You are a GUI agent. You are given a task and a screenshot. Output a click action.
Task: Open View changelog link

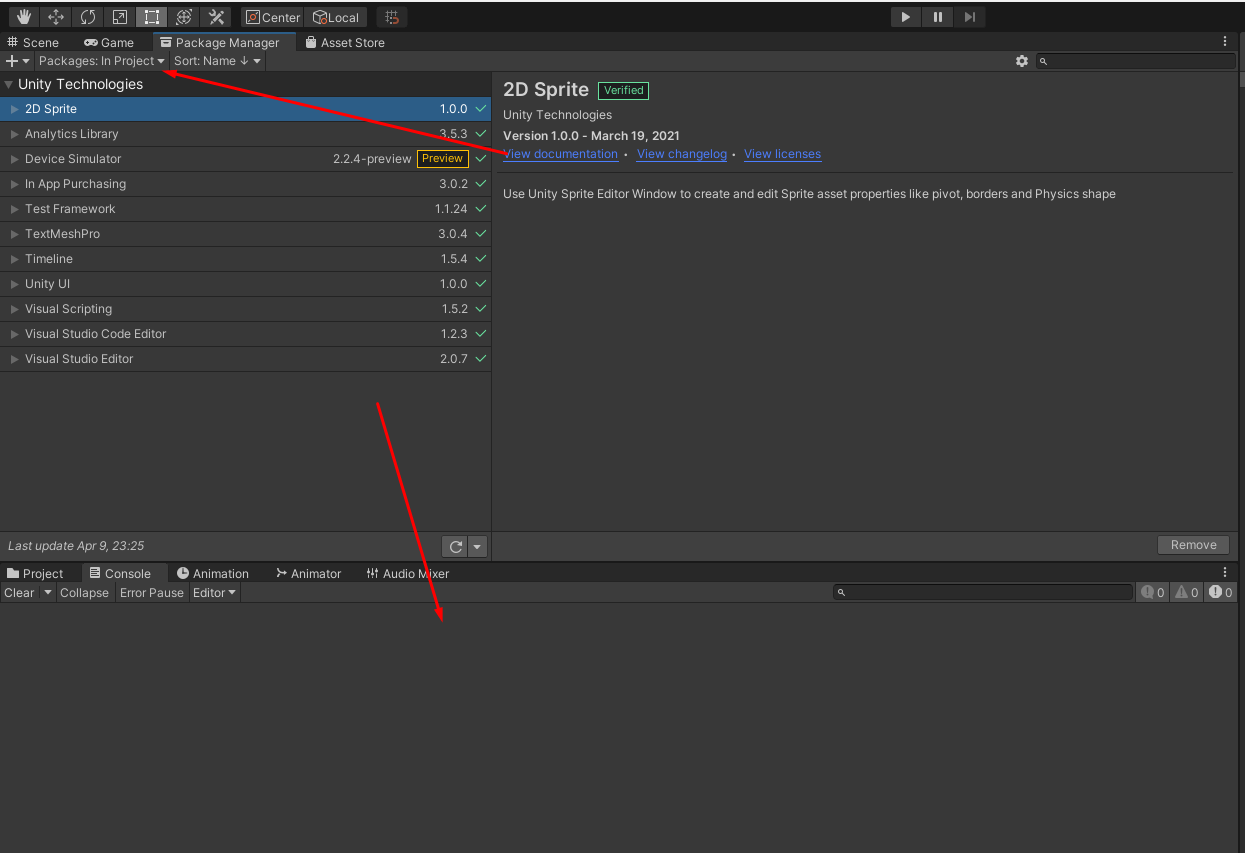coord(682,154)
